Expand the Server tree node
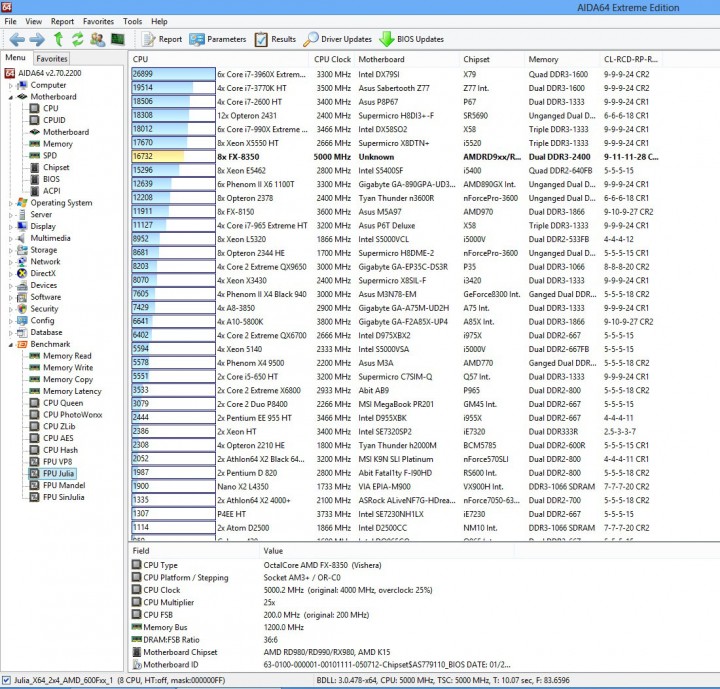This screenshot has width=720, height=689. [10, 215]
